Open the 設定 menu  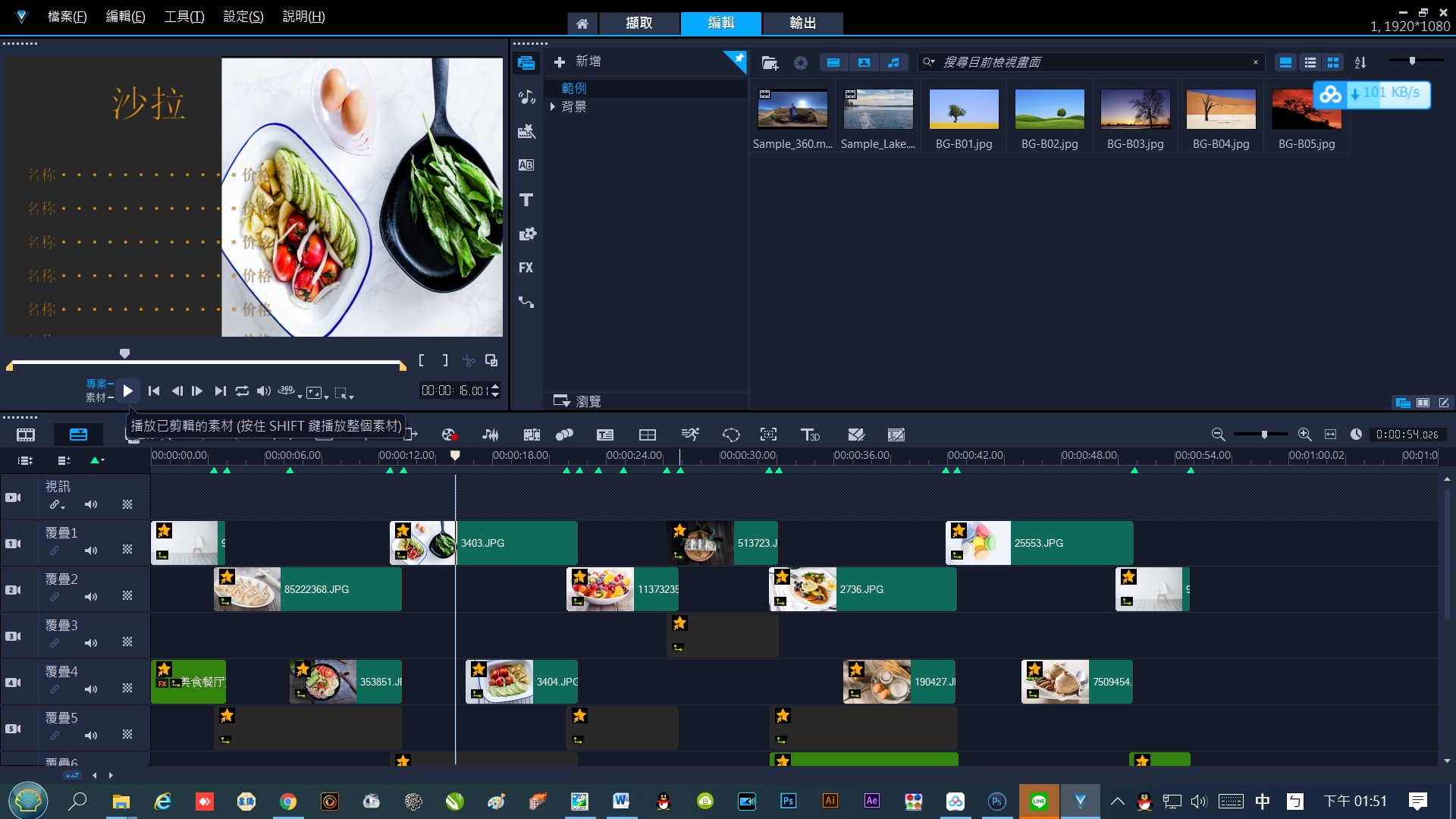(x=243, y=17)
